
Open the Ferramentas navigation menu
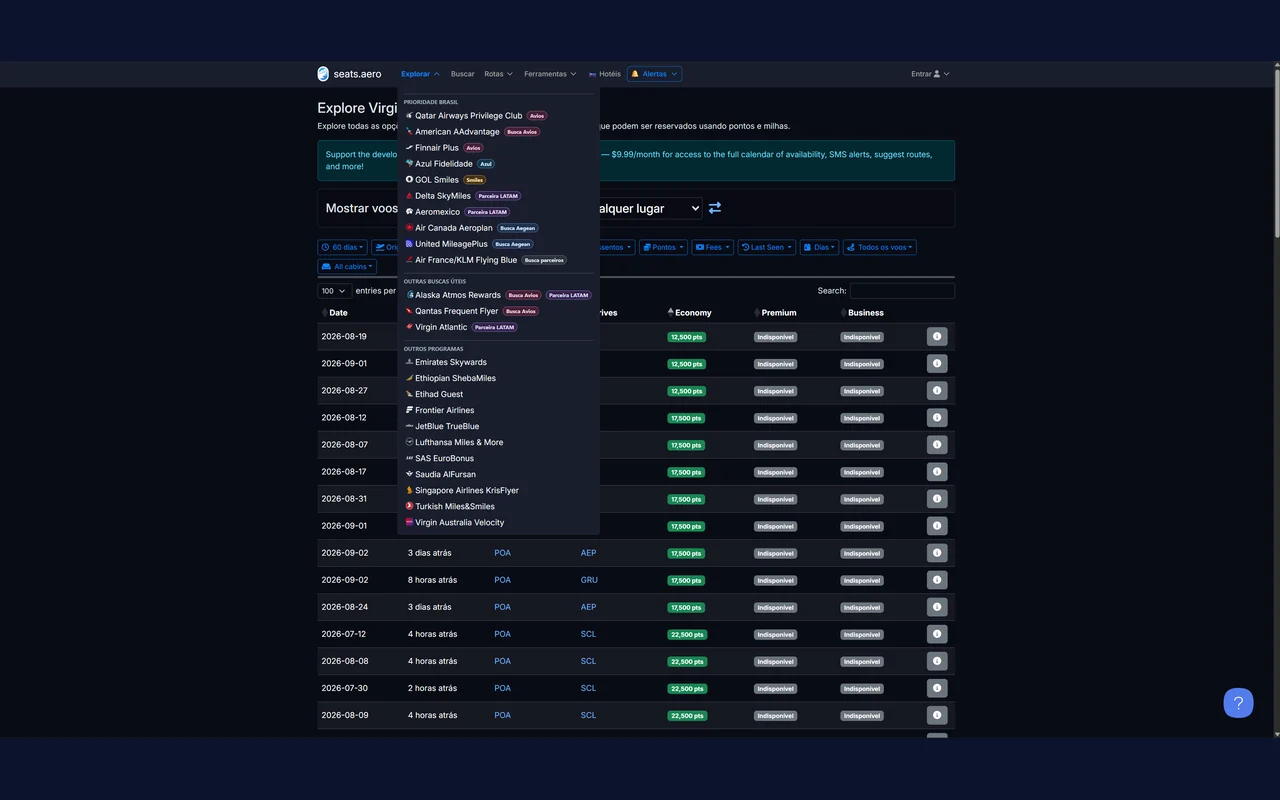(x=551, y=74)
